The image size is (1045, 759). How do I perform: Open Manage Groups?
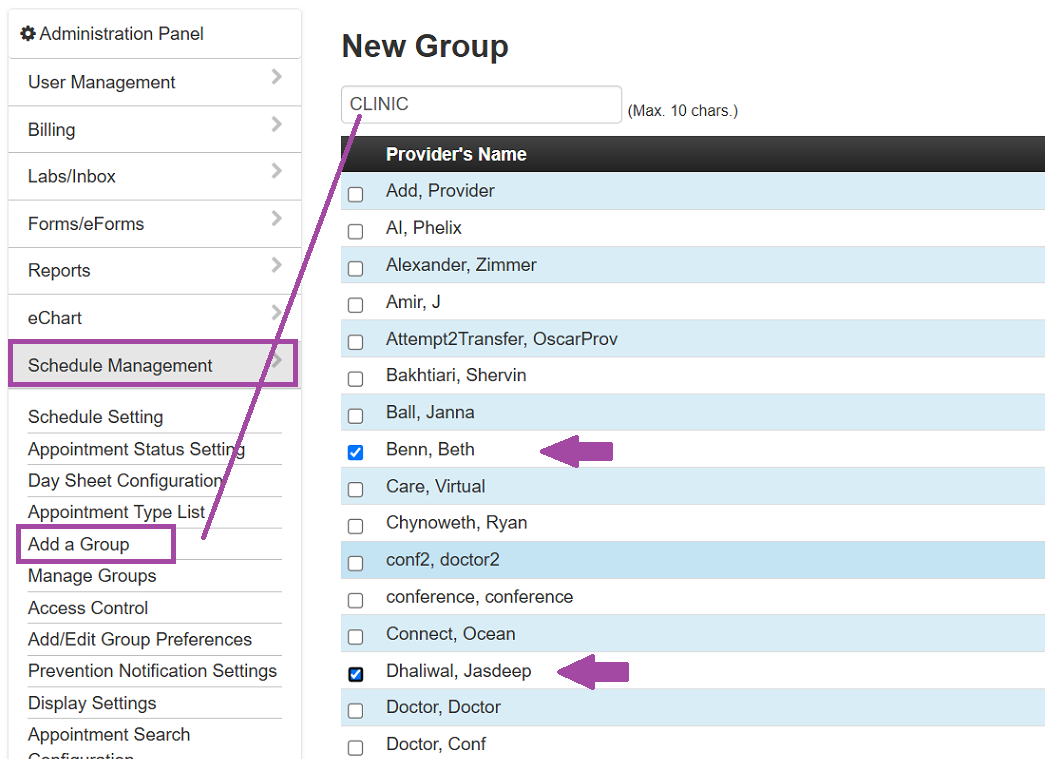coord(92,576)
